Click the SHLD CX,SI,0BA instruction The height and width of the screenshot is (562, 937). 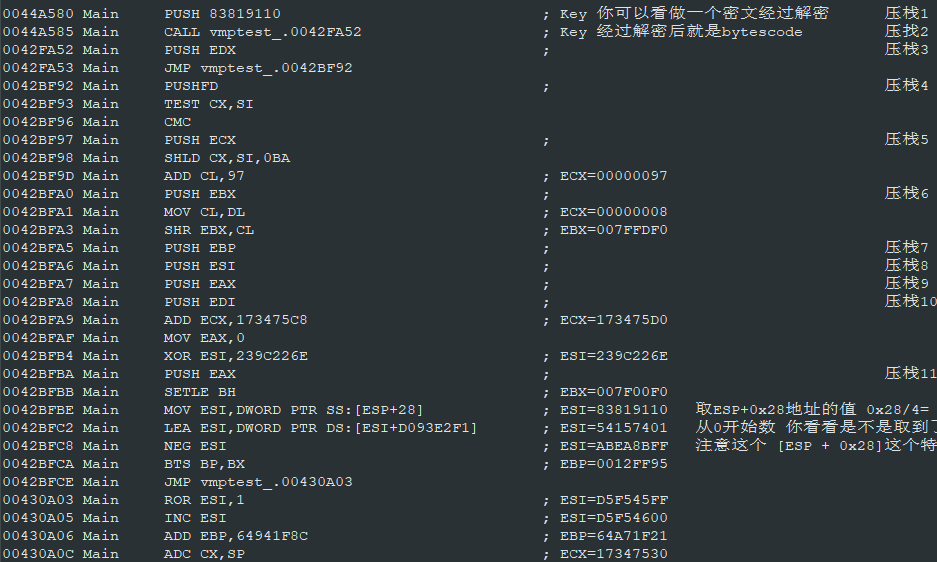(x=227, y=158)
